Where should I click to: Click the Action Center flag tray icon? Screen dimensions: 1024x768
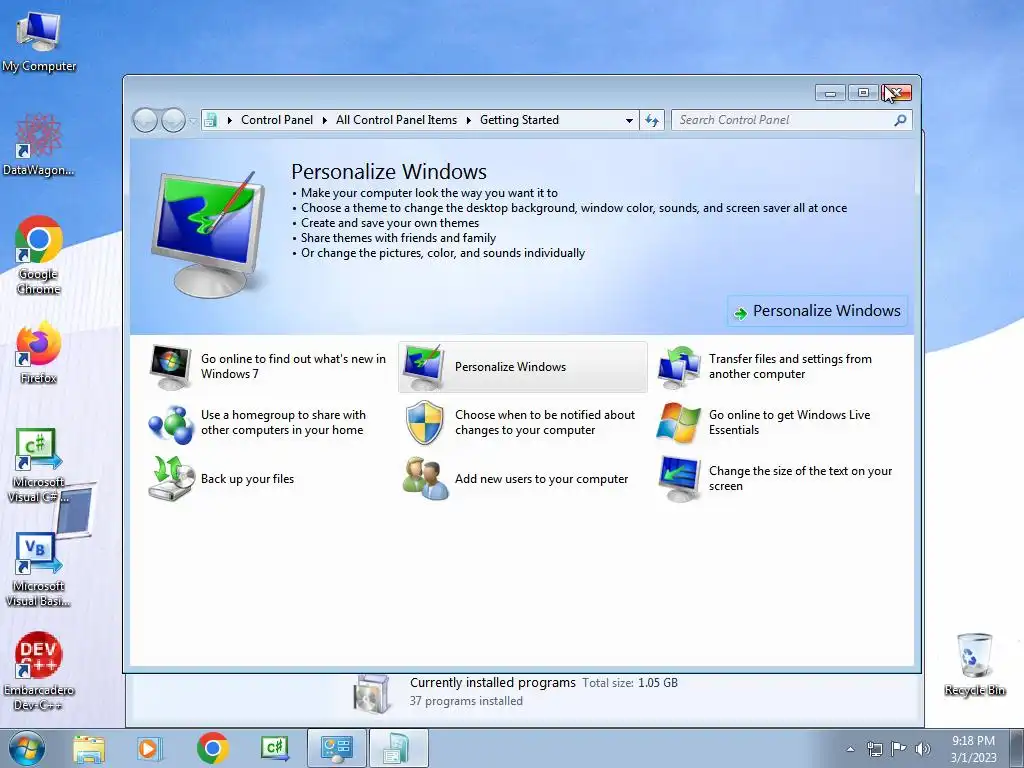[x=899, y=749]
